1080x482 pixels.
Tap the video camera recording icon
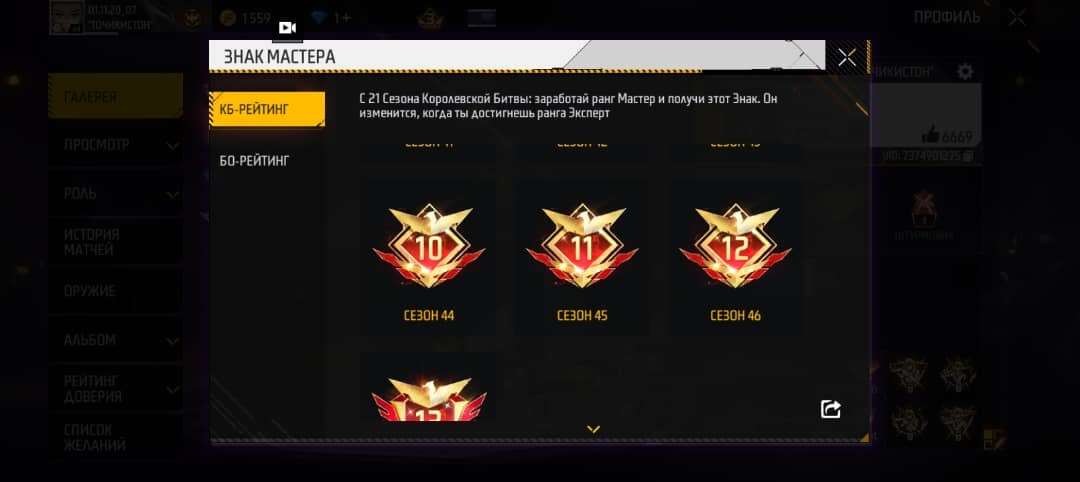[x=288, y=28]
